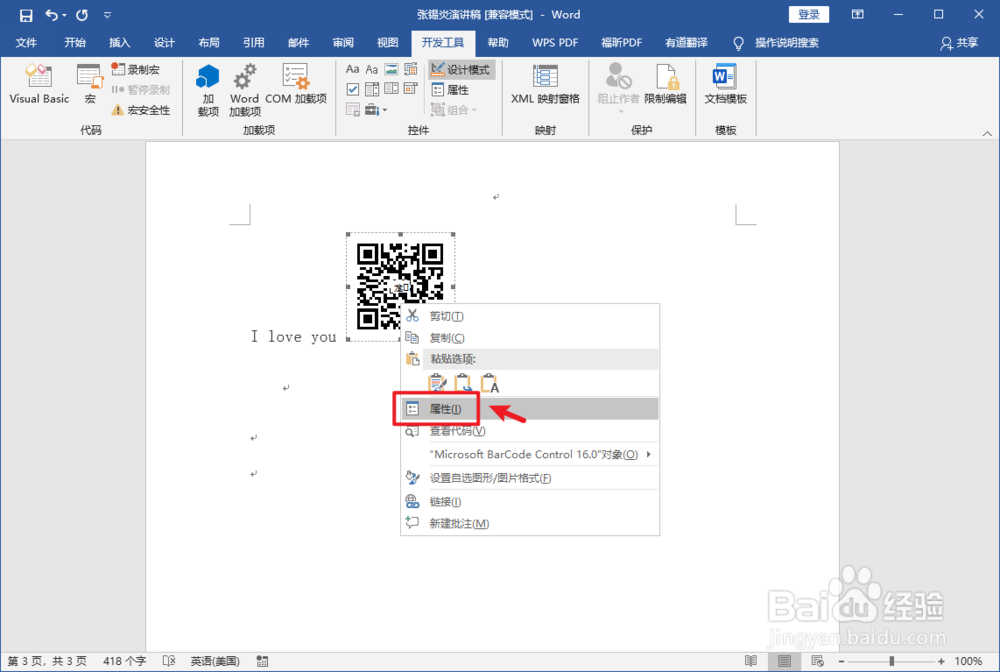
Task: Insert picture content control
Action: (392, 69)
